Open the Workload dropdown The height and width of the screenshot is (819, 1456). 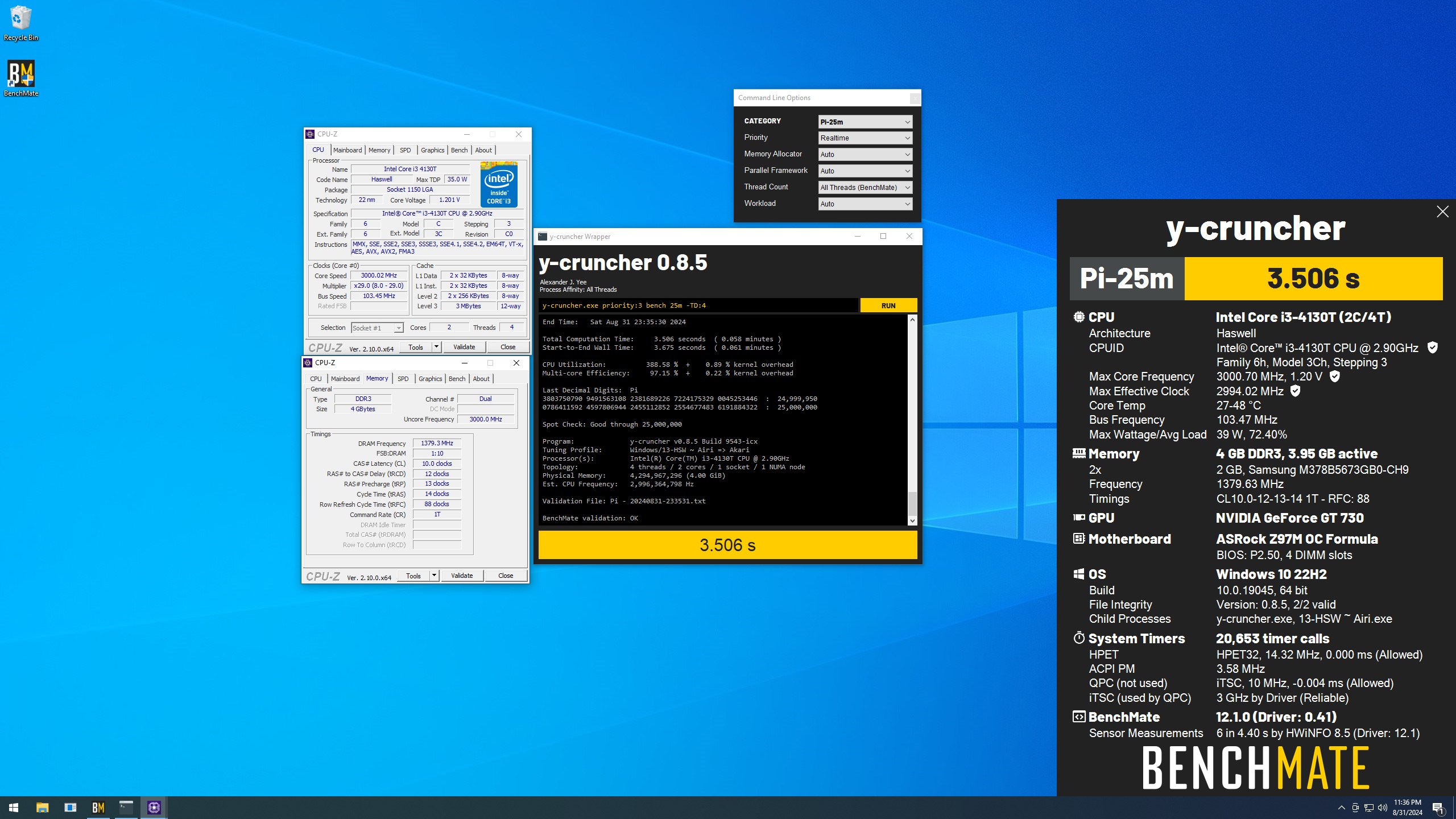point(865,204)
